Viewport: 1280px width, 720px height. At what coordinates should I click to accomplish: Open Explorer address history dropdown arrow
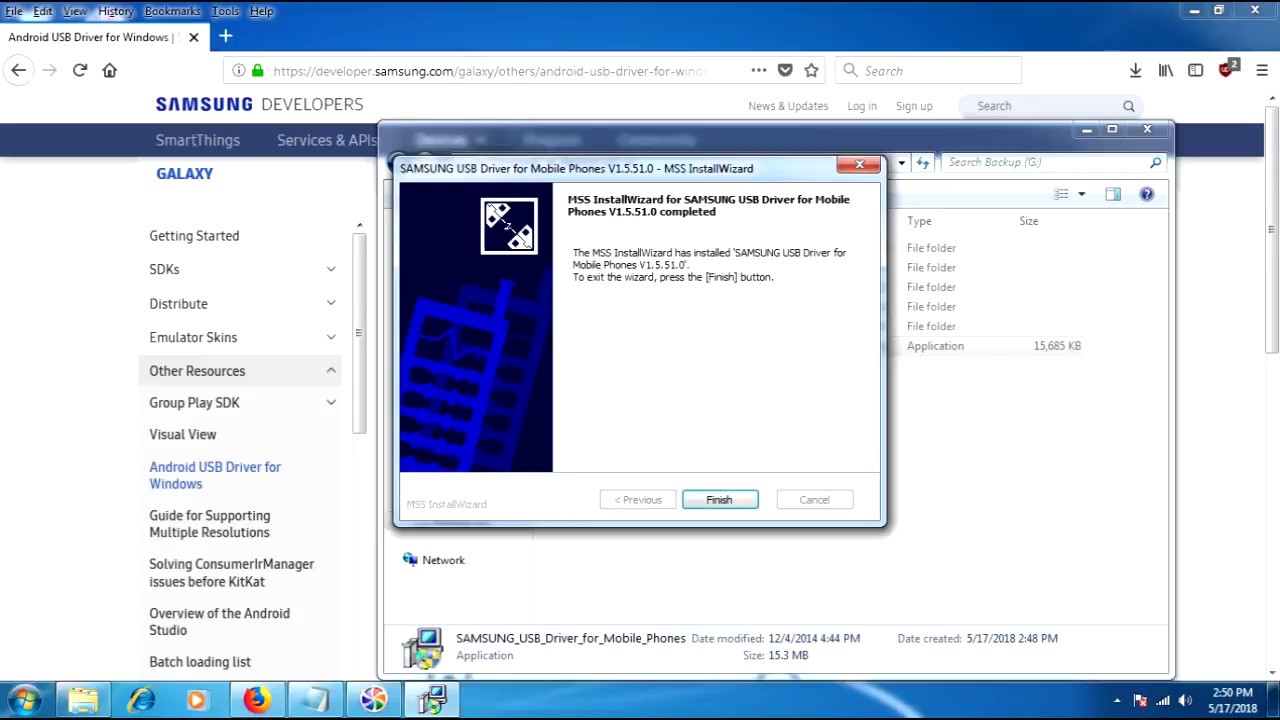point(901,162)
